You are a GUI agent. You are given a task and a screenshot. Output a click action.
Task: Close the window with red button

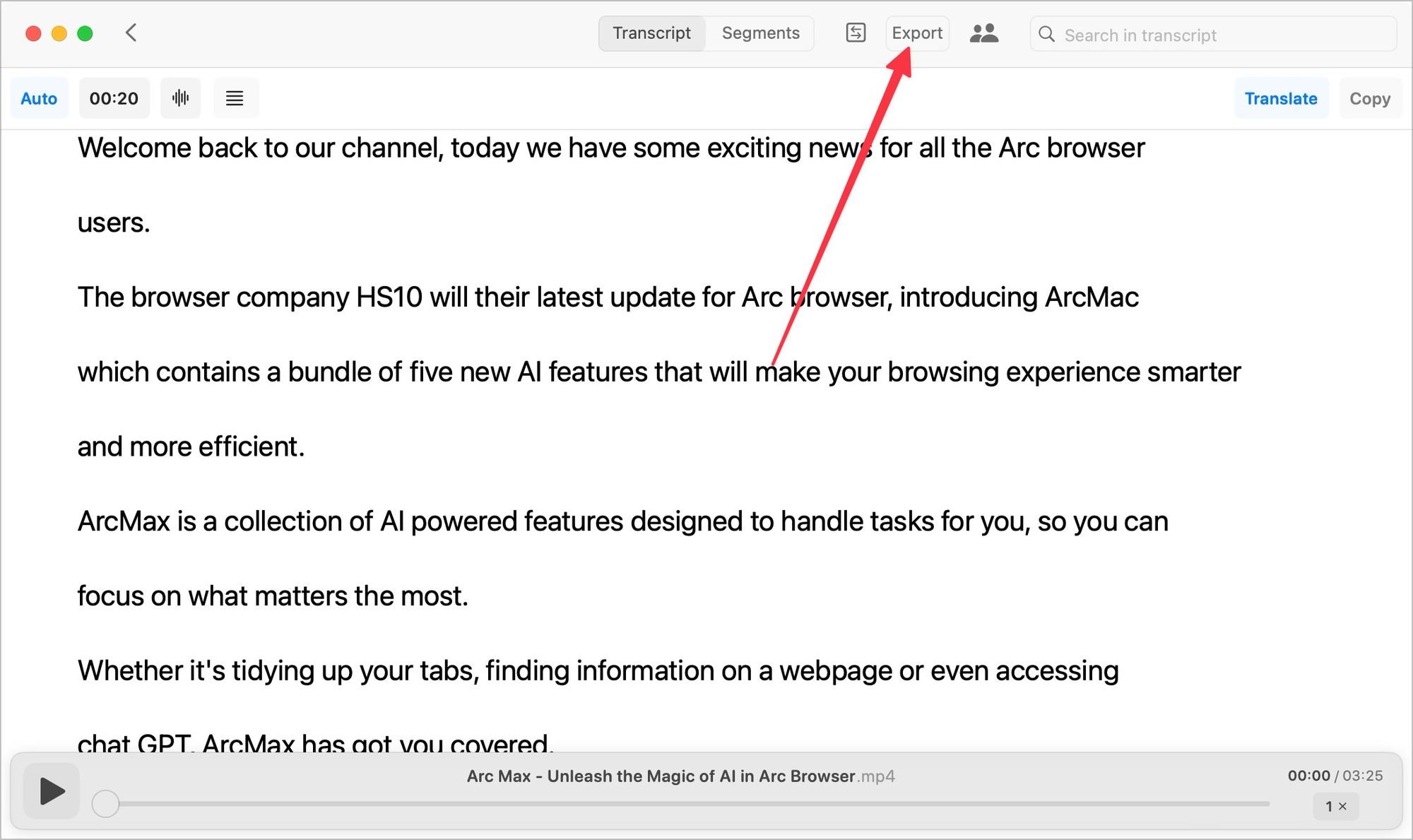point(33,33)
